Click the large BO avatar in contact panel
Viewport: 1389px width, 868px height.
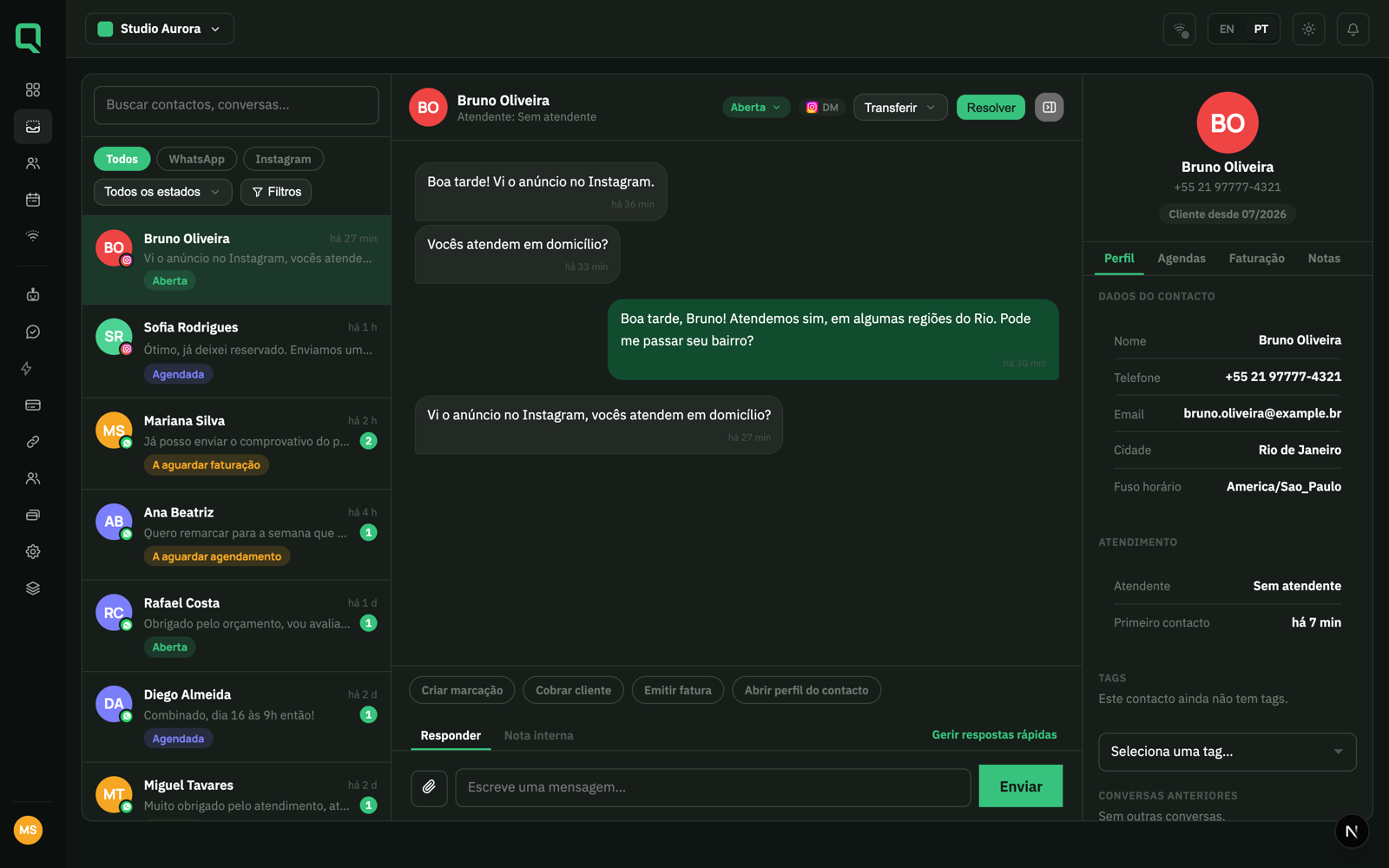pyautogui.click(x=1228, y=122)
